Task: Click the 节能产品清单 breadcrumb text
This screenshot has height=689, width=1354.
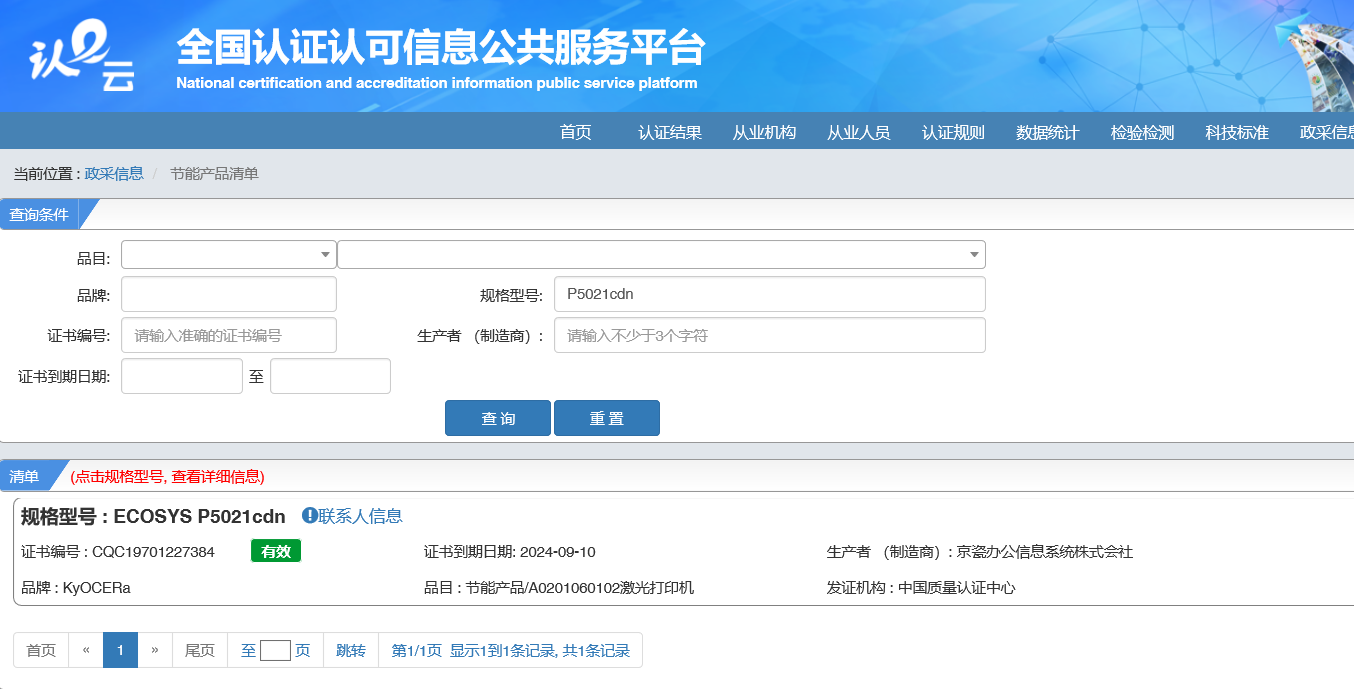Action: (x=214, y=174)
